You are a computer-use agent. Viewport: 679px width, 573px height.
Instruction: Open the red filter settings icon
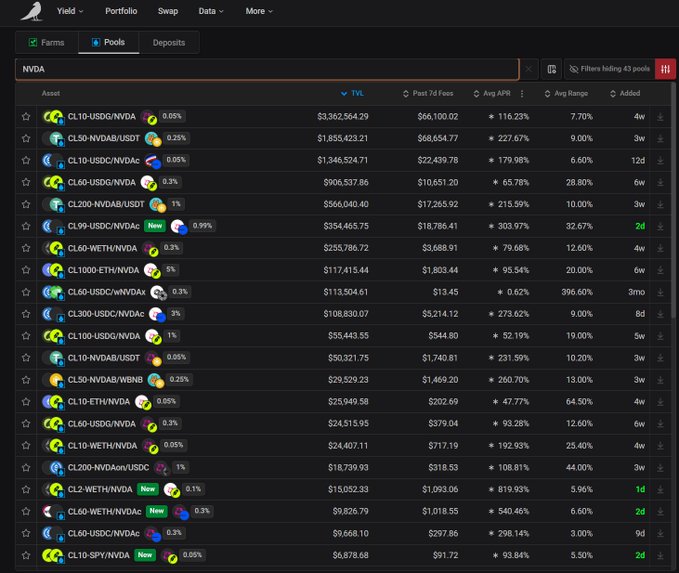pyautogui.click(x=665, y=69)
